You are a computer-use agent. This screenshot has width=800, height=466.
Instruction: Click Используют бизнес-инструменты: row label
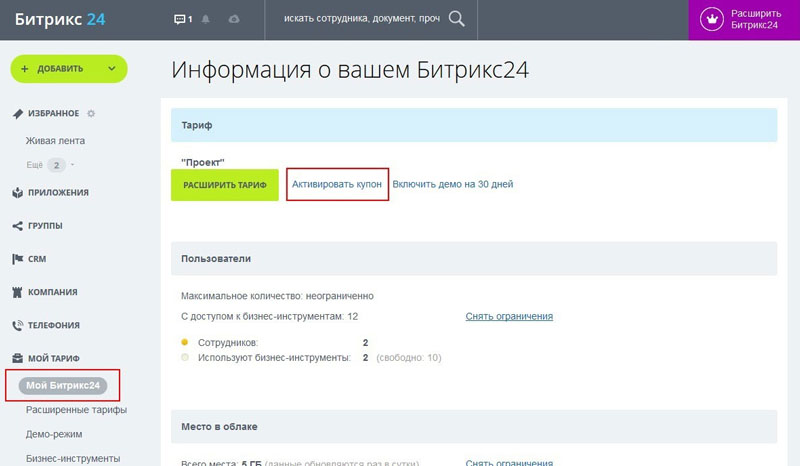(274, 358)
